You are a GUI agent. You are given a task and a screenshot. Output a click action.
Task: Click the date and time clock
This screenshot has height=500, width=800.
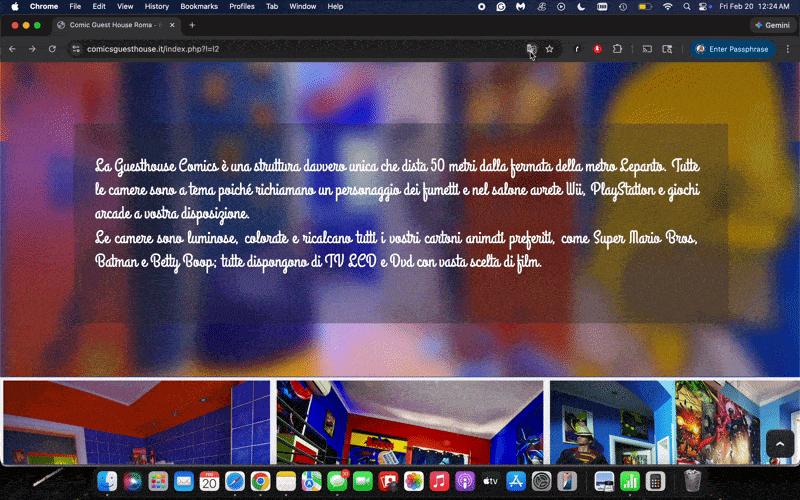point(754,7)
